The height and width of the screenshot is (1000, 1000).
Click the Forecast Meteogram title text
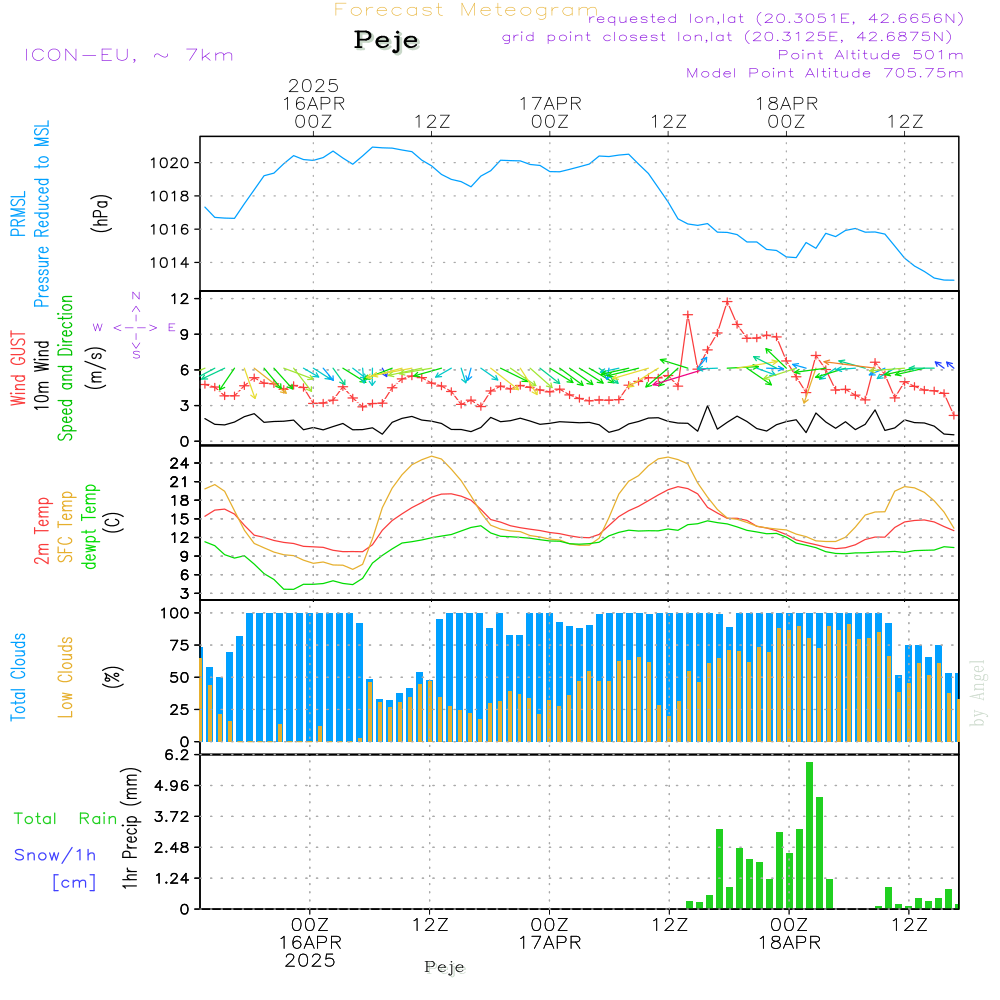[466, 10]
